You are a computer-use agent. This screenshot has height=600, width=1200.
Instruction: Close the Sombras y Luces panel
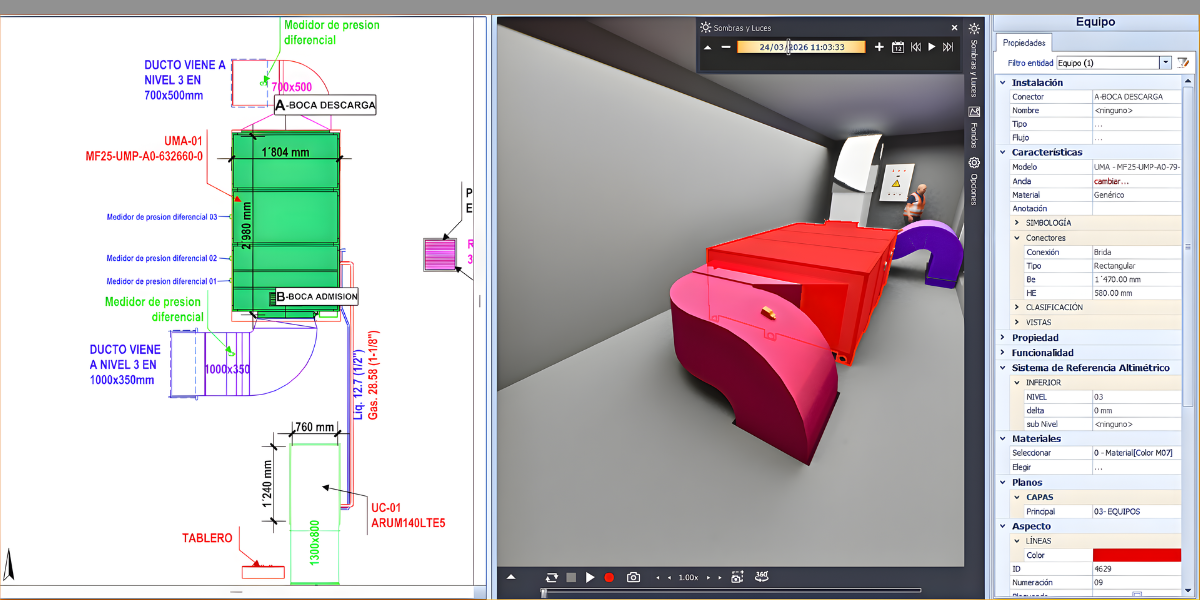(954, 28)
